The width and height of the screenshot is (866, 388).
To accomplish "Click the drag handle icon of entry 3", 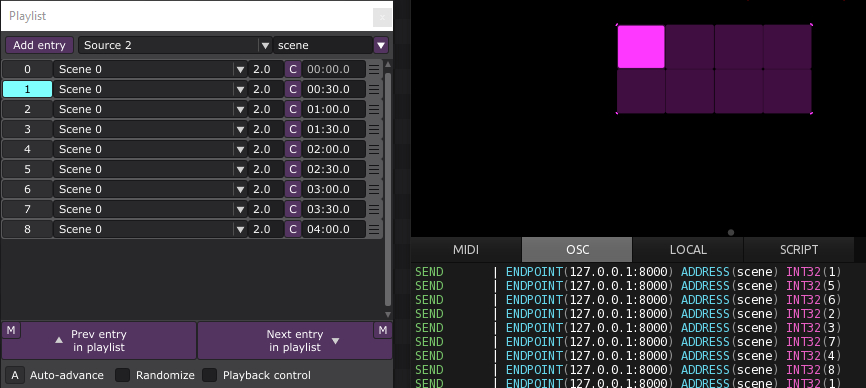I will 374,129.
